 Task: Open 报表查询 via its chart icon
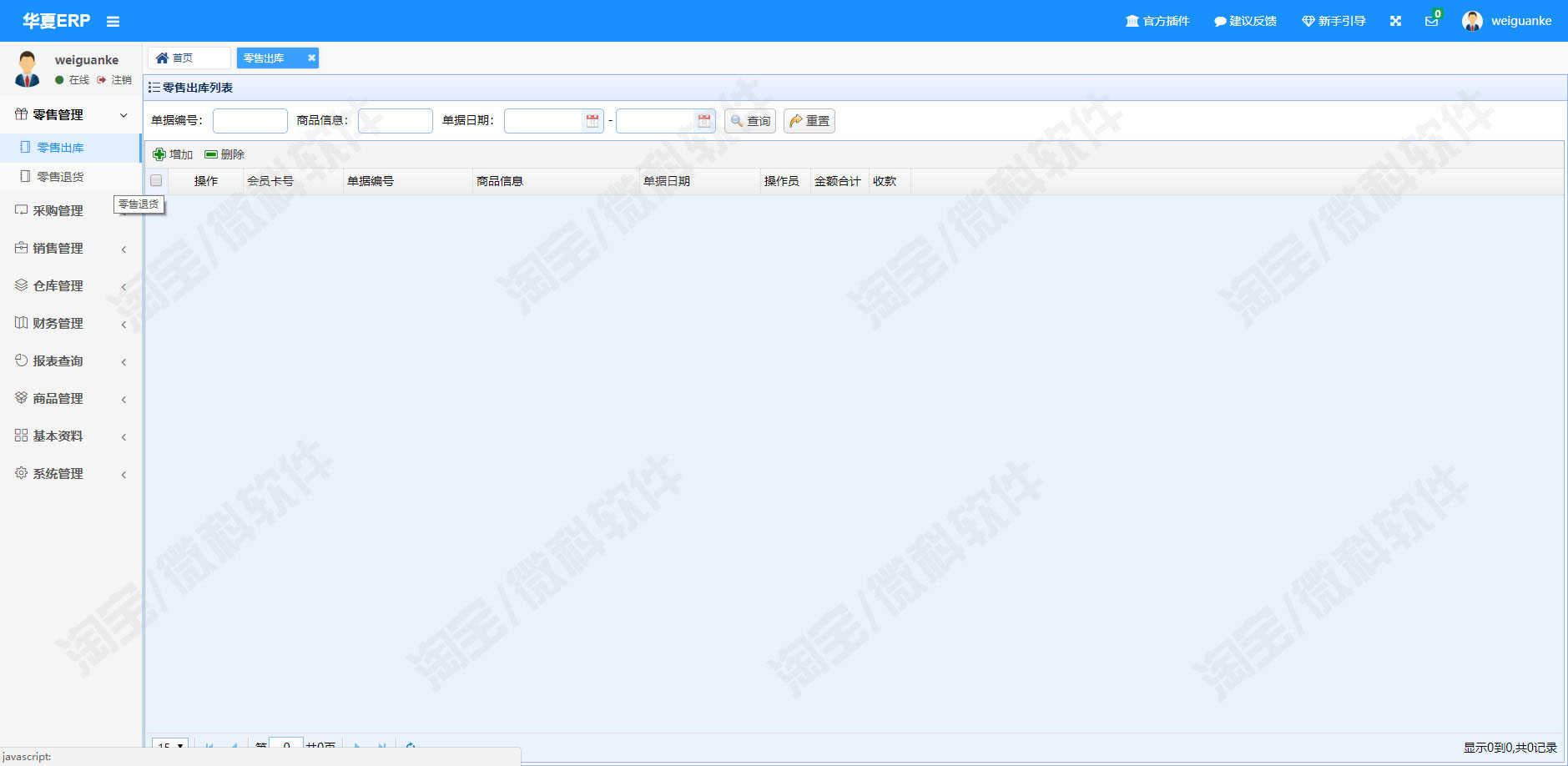coord(22,360)
